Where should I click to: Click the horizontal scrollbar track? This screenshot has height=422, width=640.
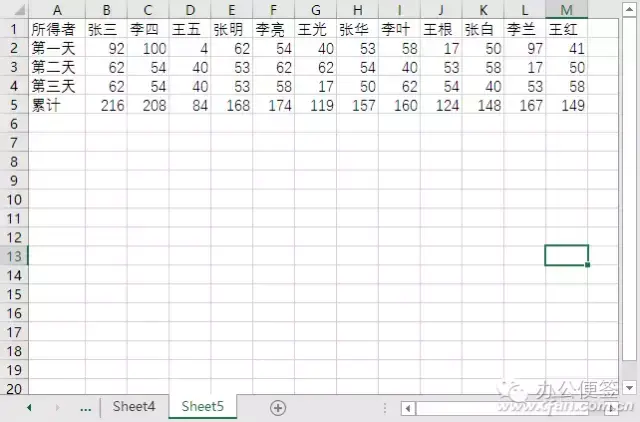click(510, 408)
